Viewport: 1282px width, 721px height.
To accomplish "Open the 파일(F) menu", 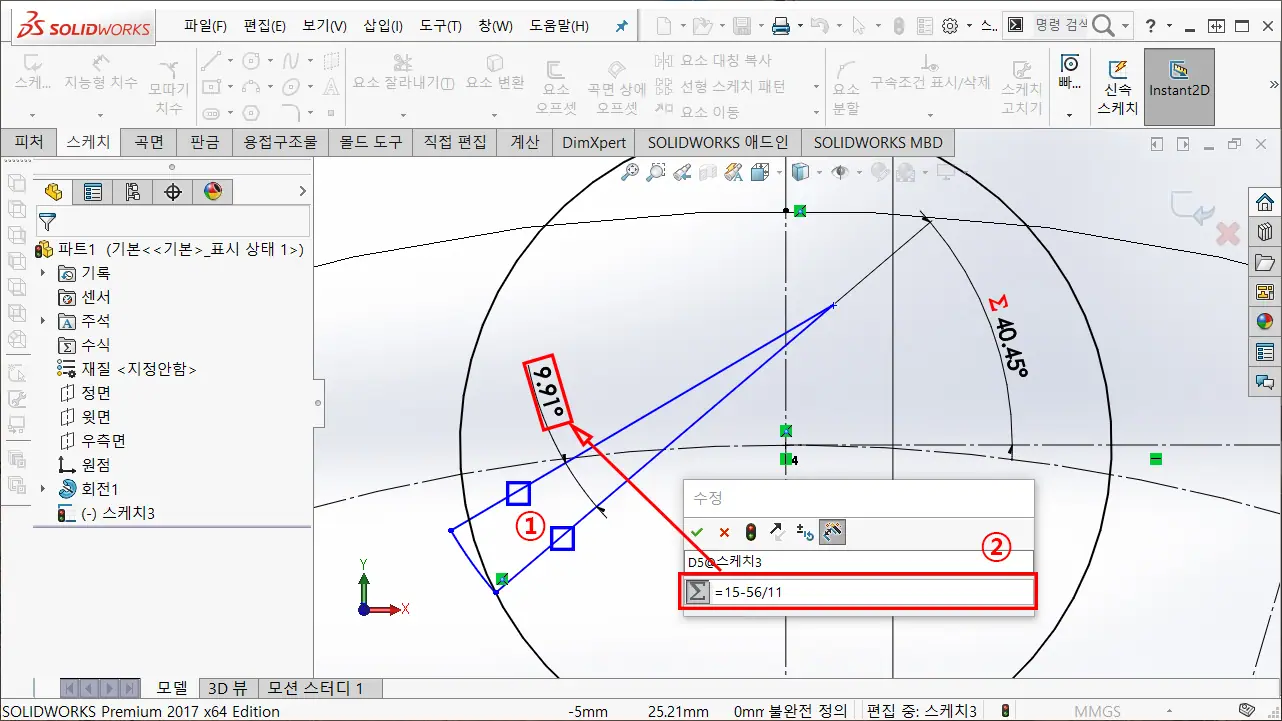I will click(205, 26).
